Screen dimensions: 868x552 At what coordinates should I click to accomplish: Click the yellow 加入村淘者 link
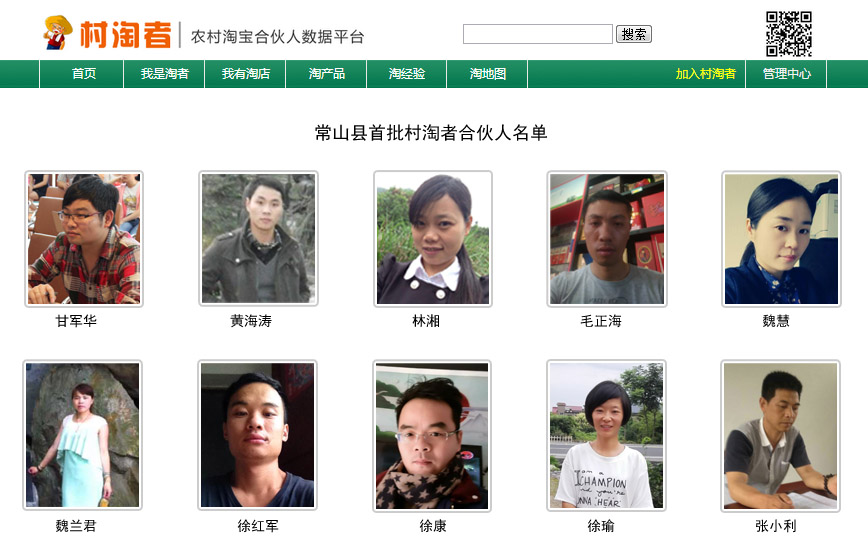tap(705, 74)
